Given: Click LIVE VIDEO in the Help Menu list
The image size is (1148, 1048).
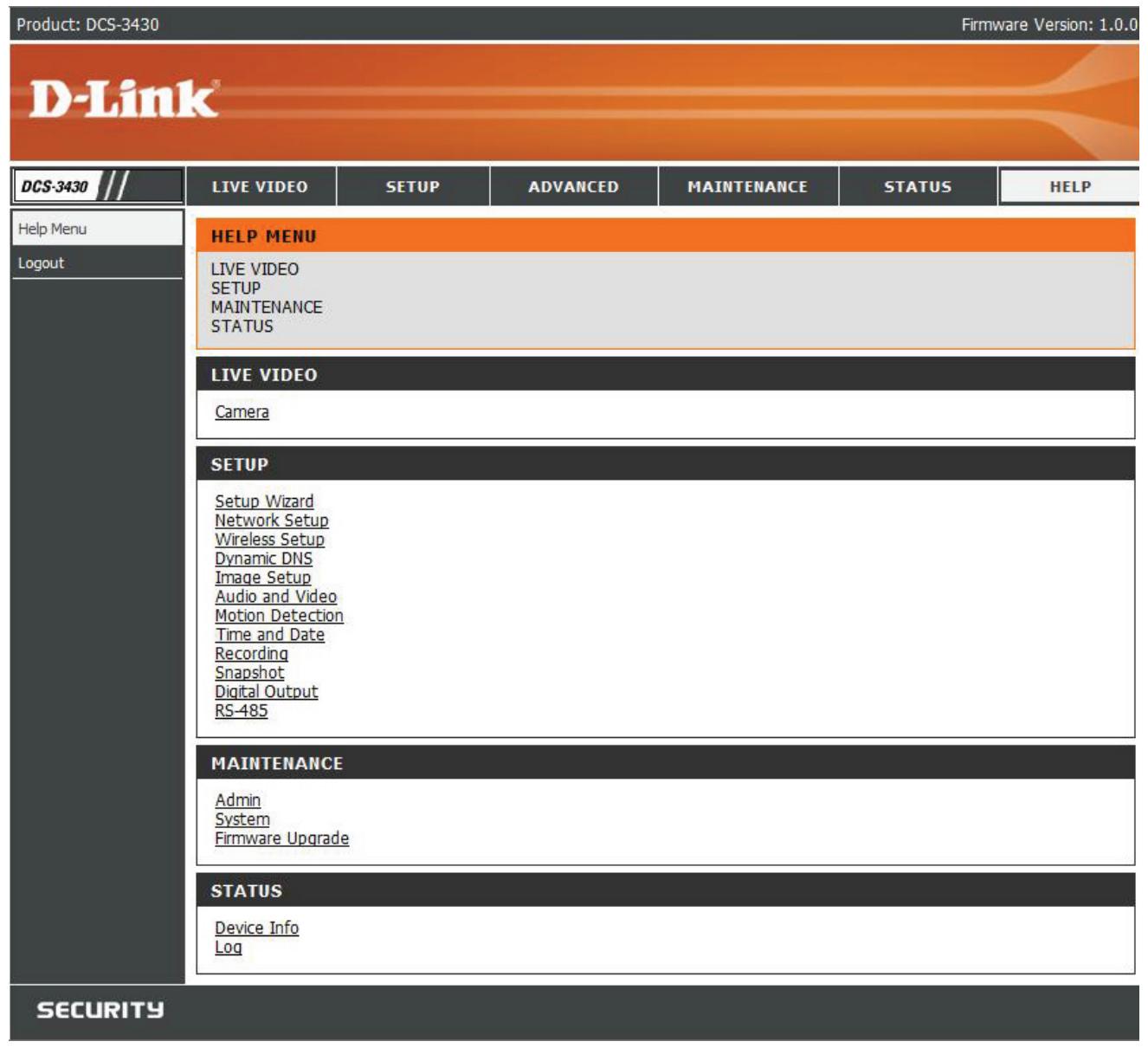Looking at the screenshot, I should click(255, 269).
